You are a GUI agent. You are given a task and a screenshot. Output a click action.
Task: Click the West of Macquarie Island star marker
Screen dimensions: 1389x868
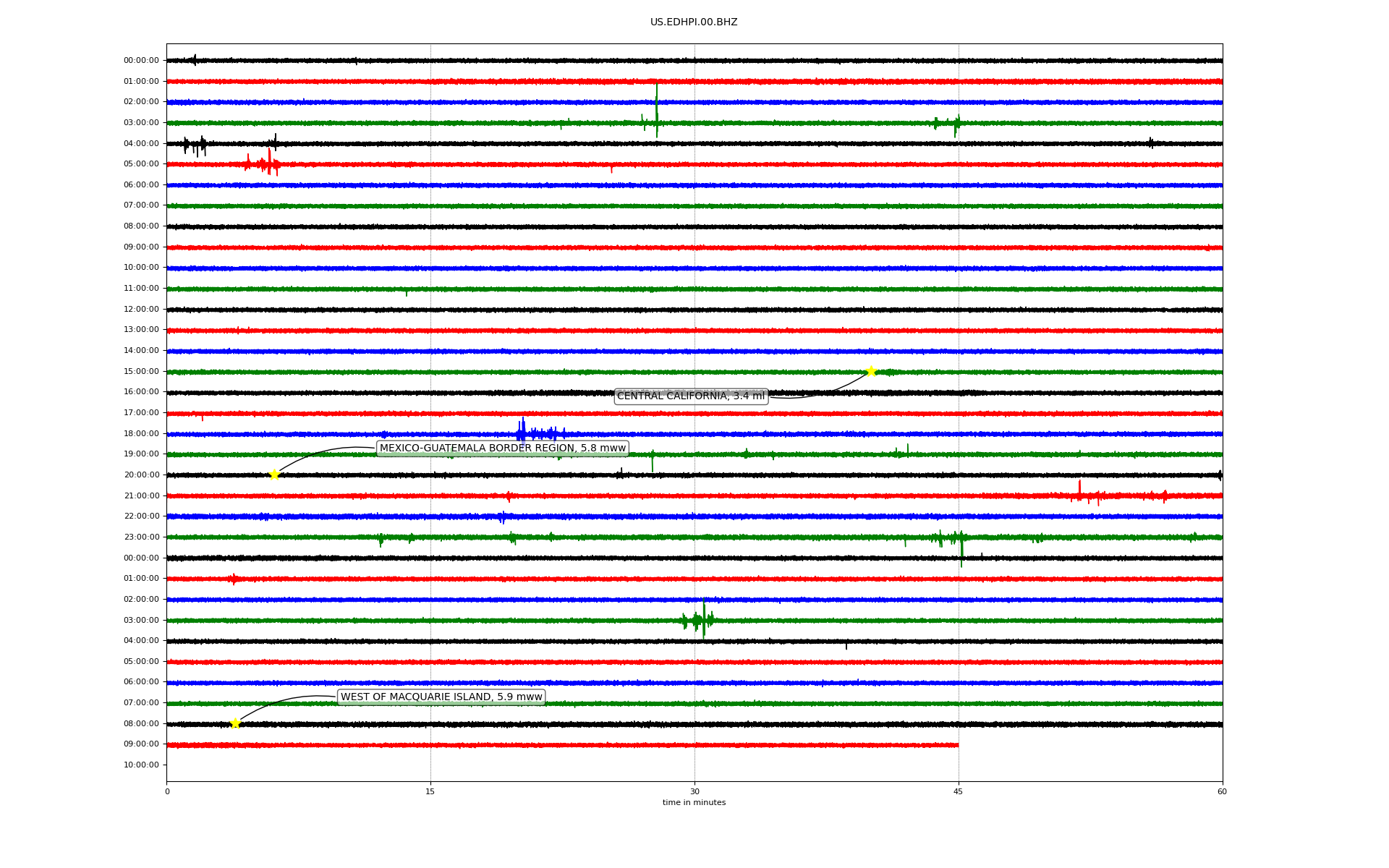pos(235,723)
